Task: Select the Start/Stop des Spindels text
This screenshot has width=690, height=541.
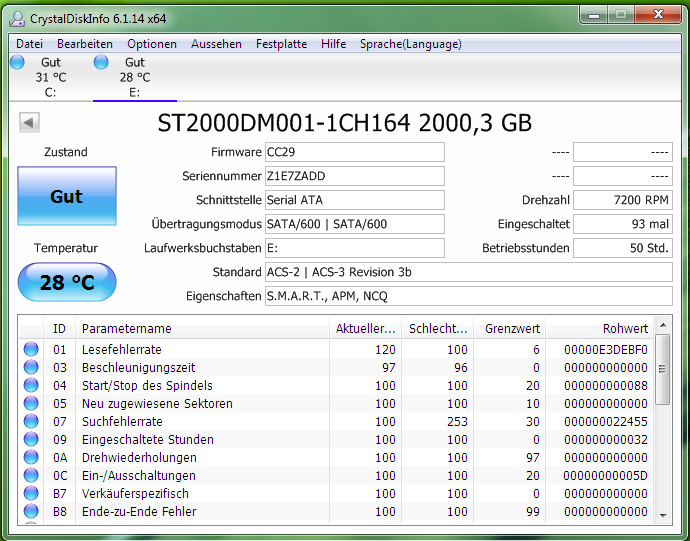Action: [147, 386]
